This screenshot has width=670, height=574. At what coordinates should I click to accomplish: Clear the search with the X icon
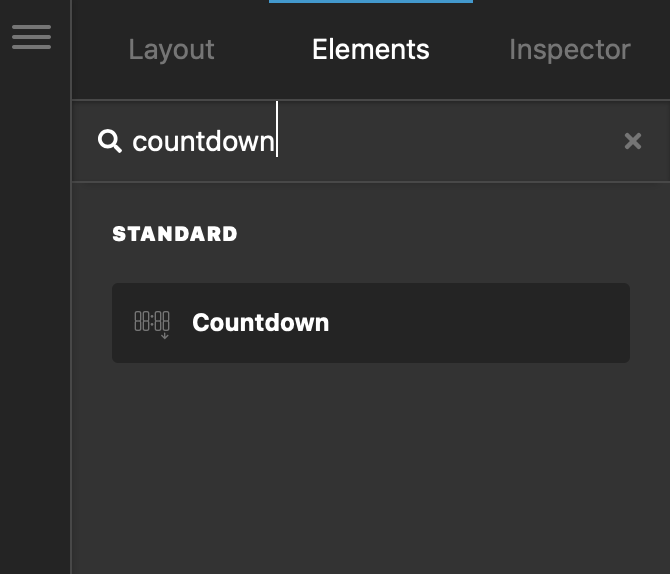click(x=632, y=141)
